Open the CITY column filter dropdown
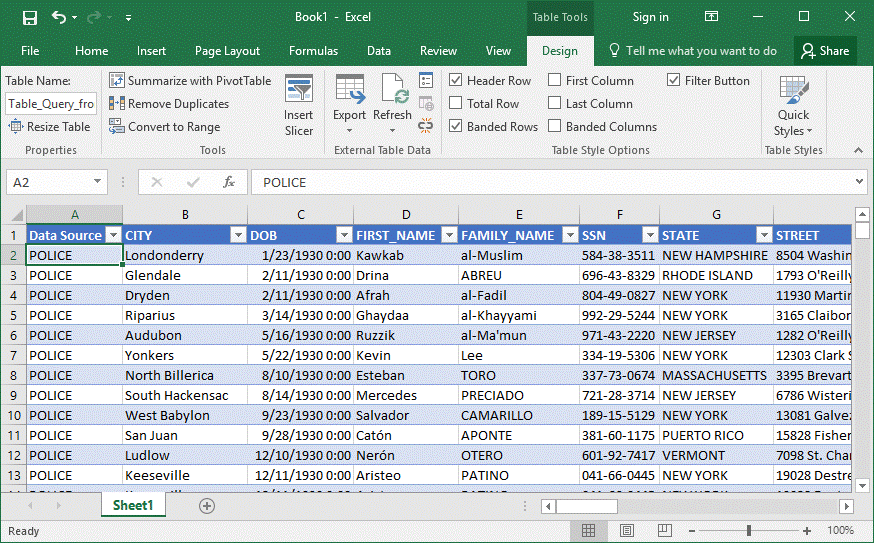This screenshot has width=874, height=543. 238,235
